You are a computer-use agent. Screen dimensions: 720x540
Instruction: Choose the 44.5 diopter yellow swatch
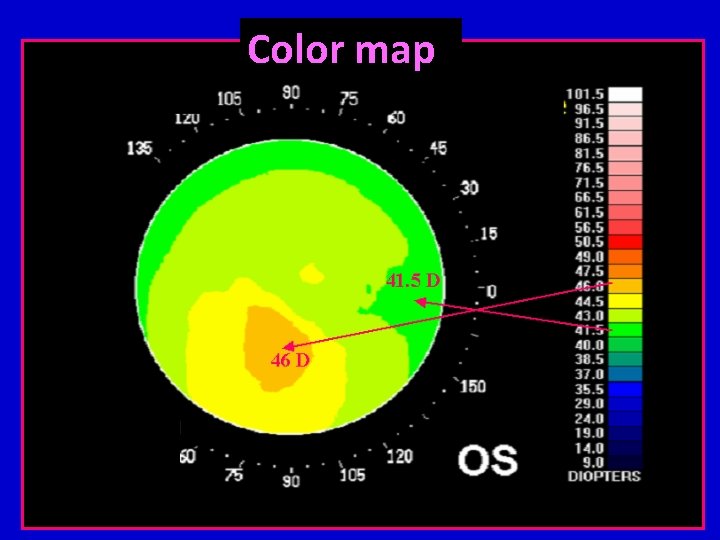625,301
